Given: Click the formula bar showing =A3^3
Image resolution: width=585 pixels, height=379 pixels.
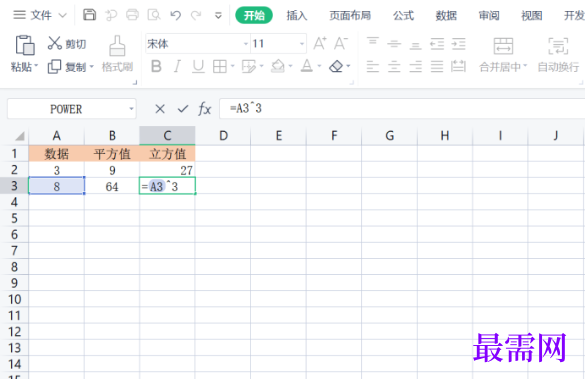Looking at the screenshot, I should [x=402, y=109].
